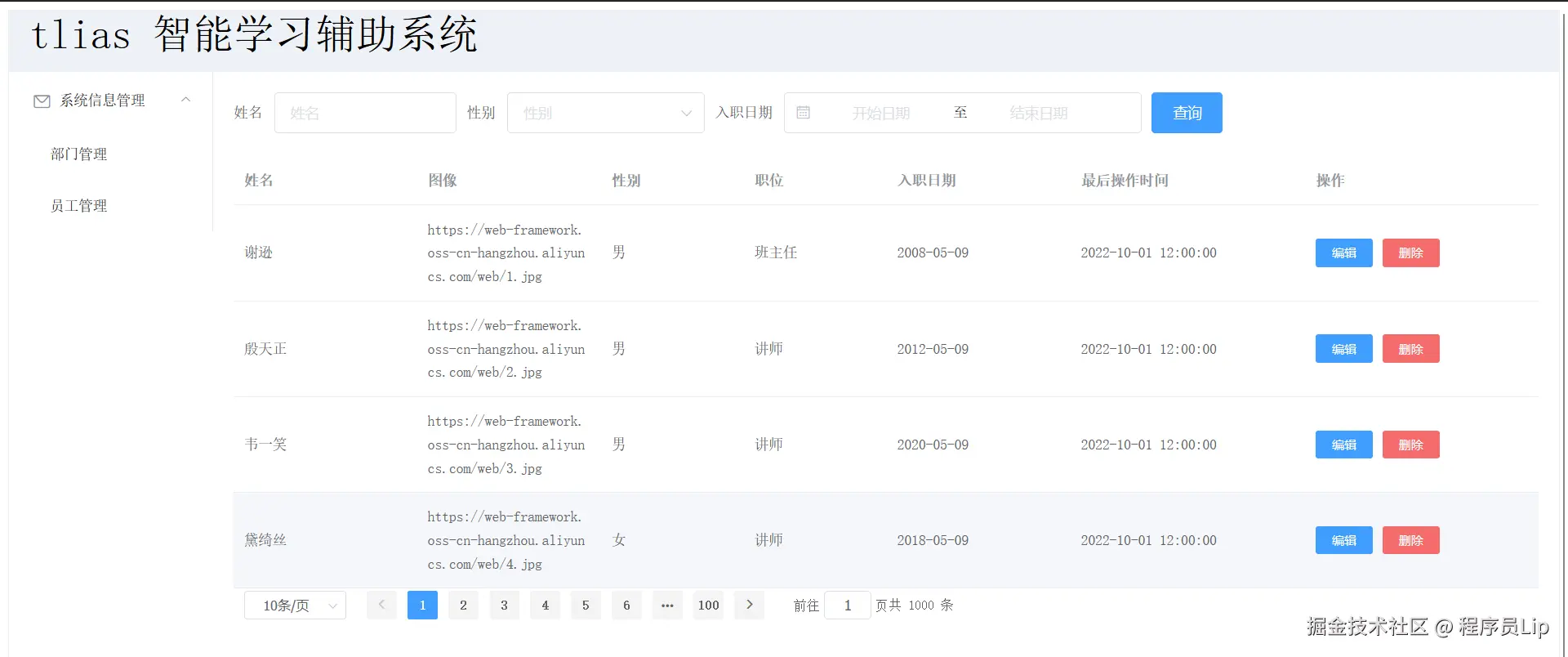Click the 最后操作时间 column header
This screenshot has height=657, width=1568.
(1125, 181)
